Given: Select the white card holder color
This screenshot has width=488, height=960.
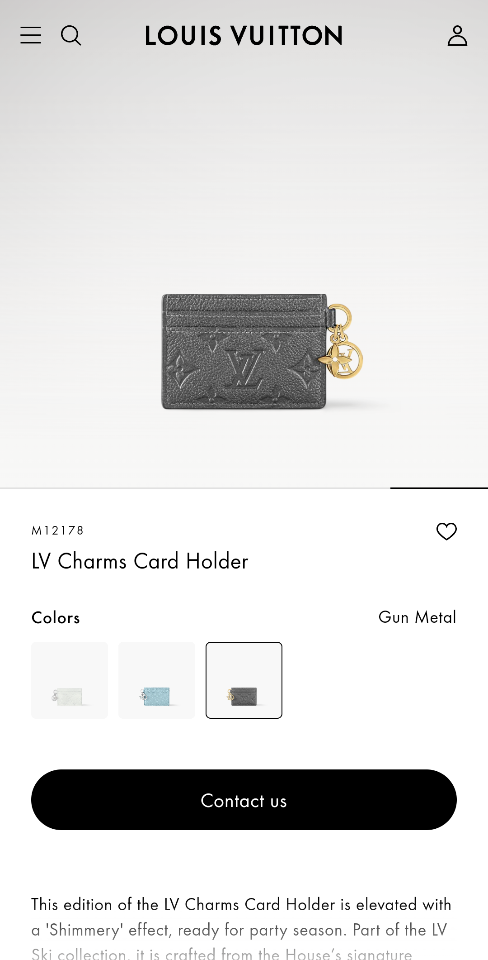Looking at the screenshot, I should 70,680.
